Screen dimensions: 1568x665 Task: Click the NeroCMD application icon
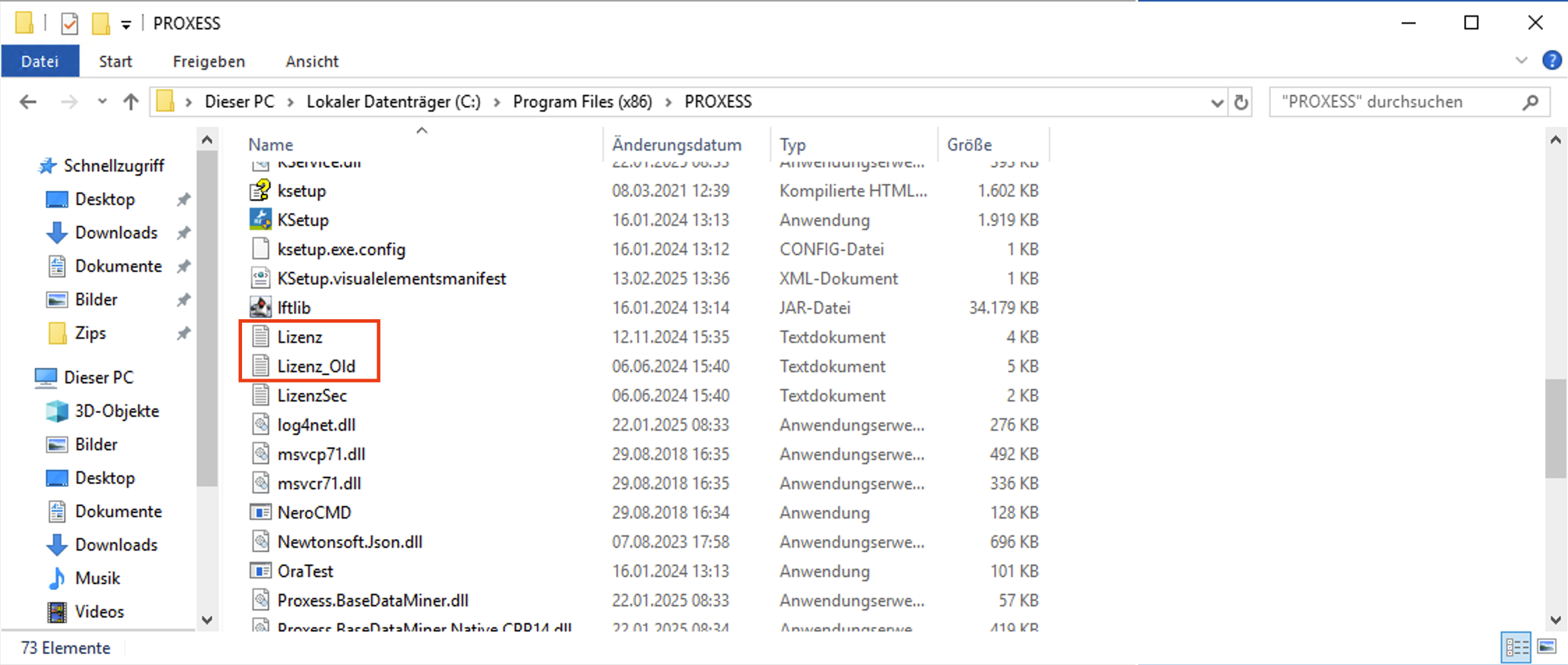coord(260,512)
